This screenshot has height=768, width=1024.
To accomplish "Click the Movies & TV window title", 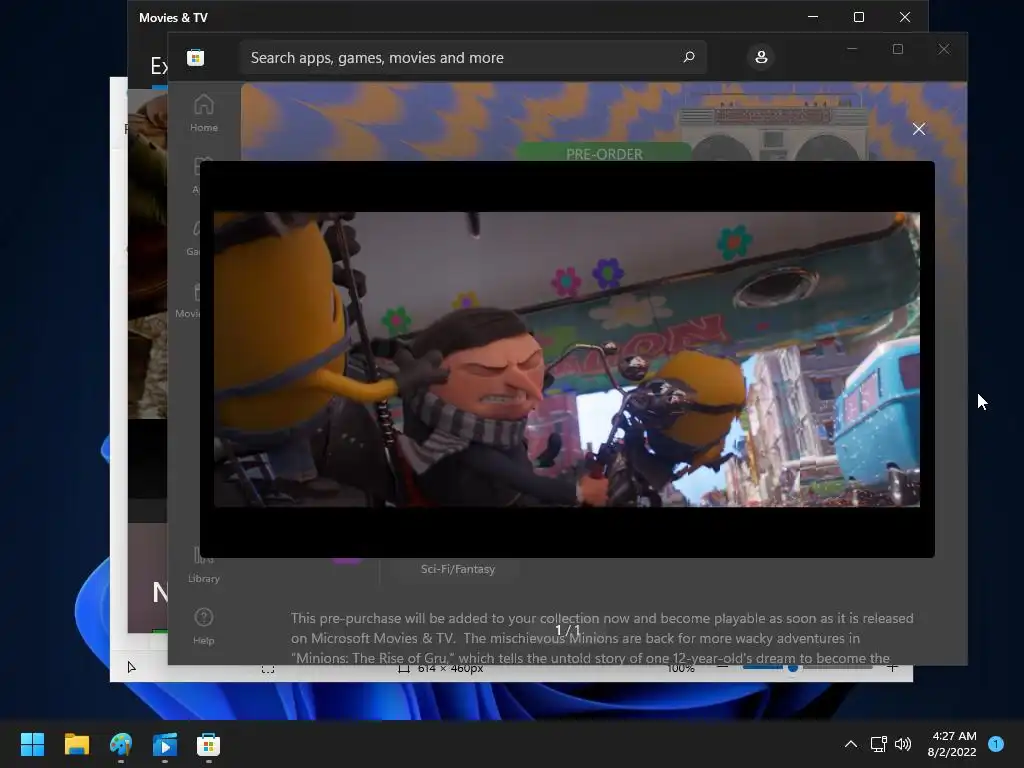I will coord(173,18).
